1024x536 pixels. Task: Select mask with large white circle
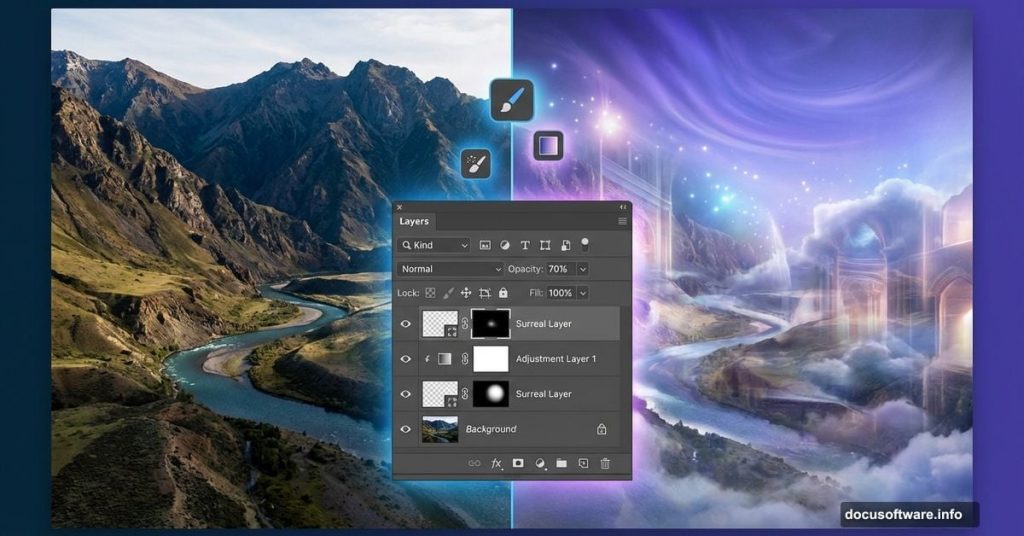coord(490,394)
